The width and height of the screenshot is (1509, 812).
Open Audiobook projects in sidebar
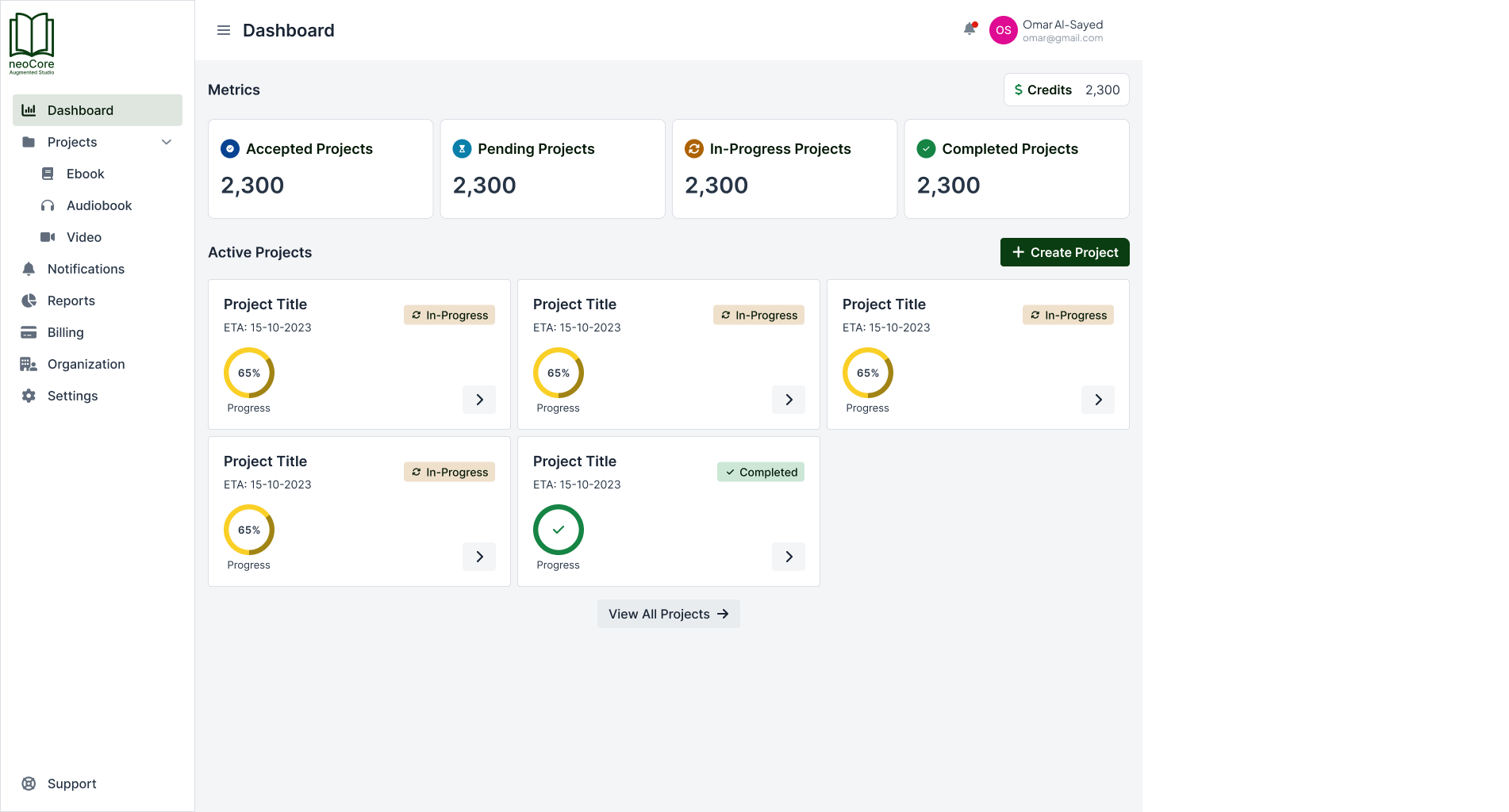(98, 205)
